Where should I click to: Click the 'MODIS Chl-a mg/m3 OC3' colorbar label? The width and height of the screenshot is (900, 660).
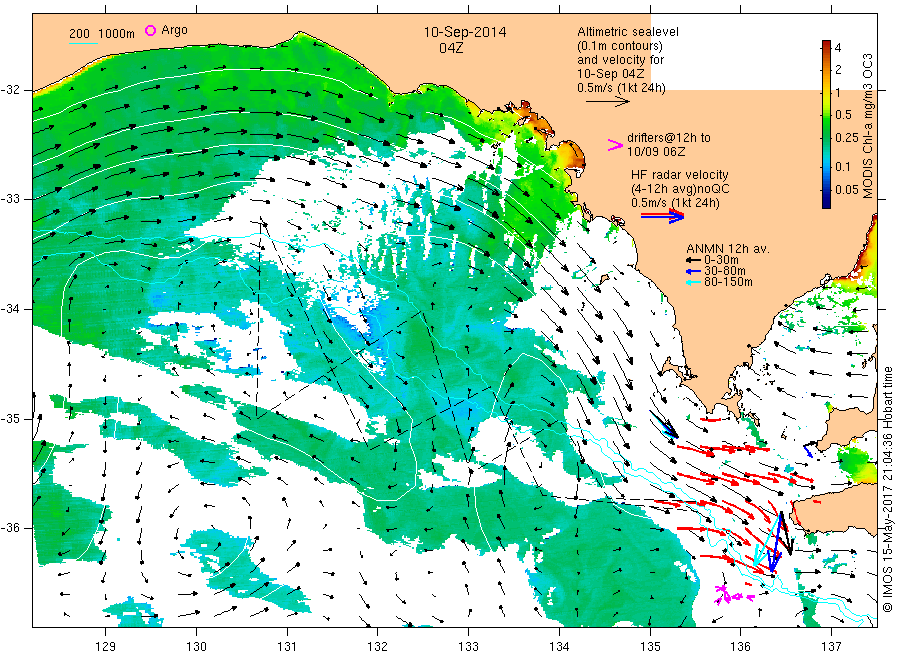tap(868, 126)
